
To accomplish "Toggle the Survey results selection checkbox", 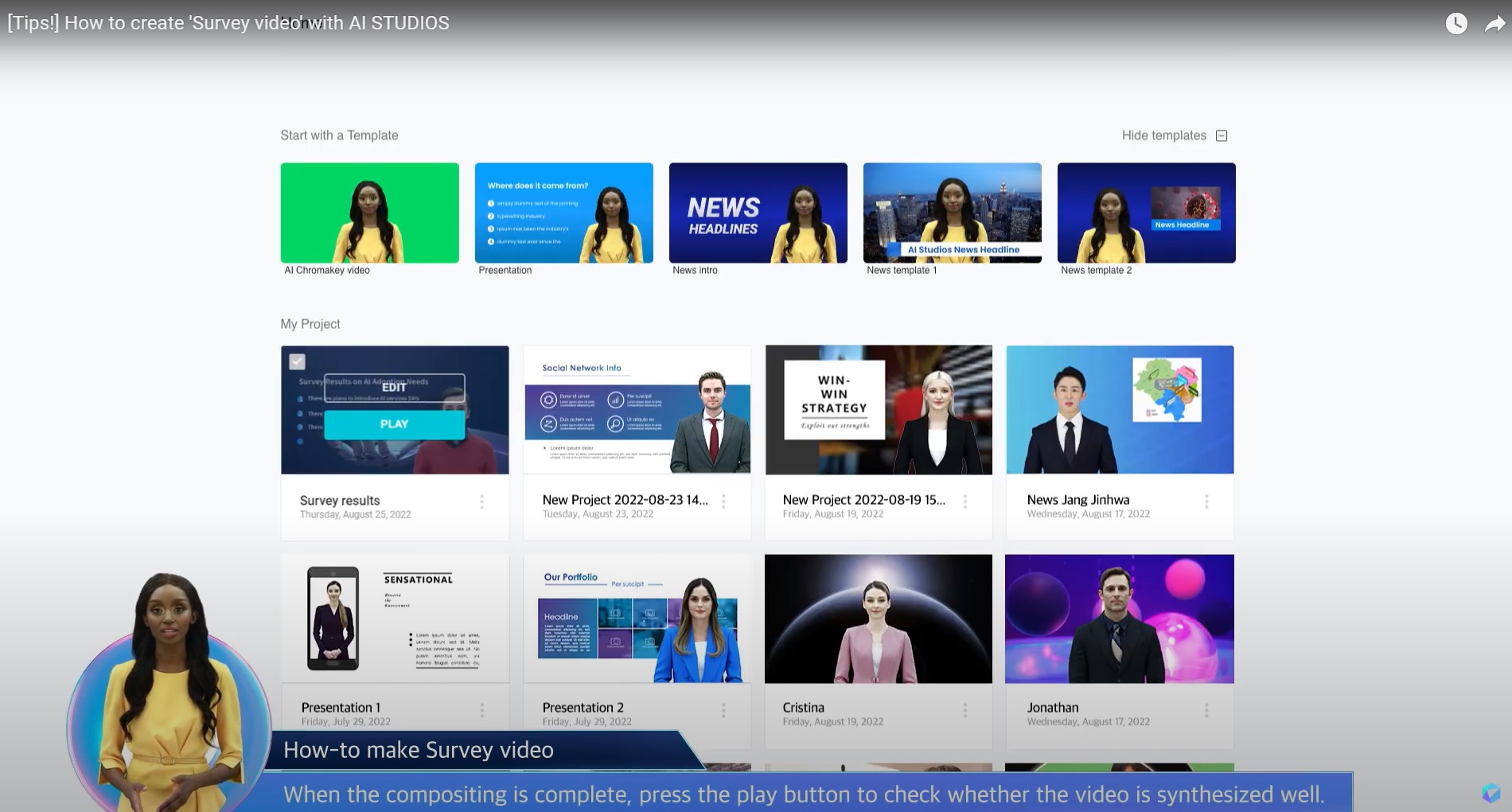I will point(297,361).
